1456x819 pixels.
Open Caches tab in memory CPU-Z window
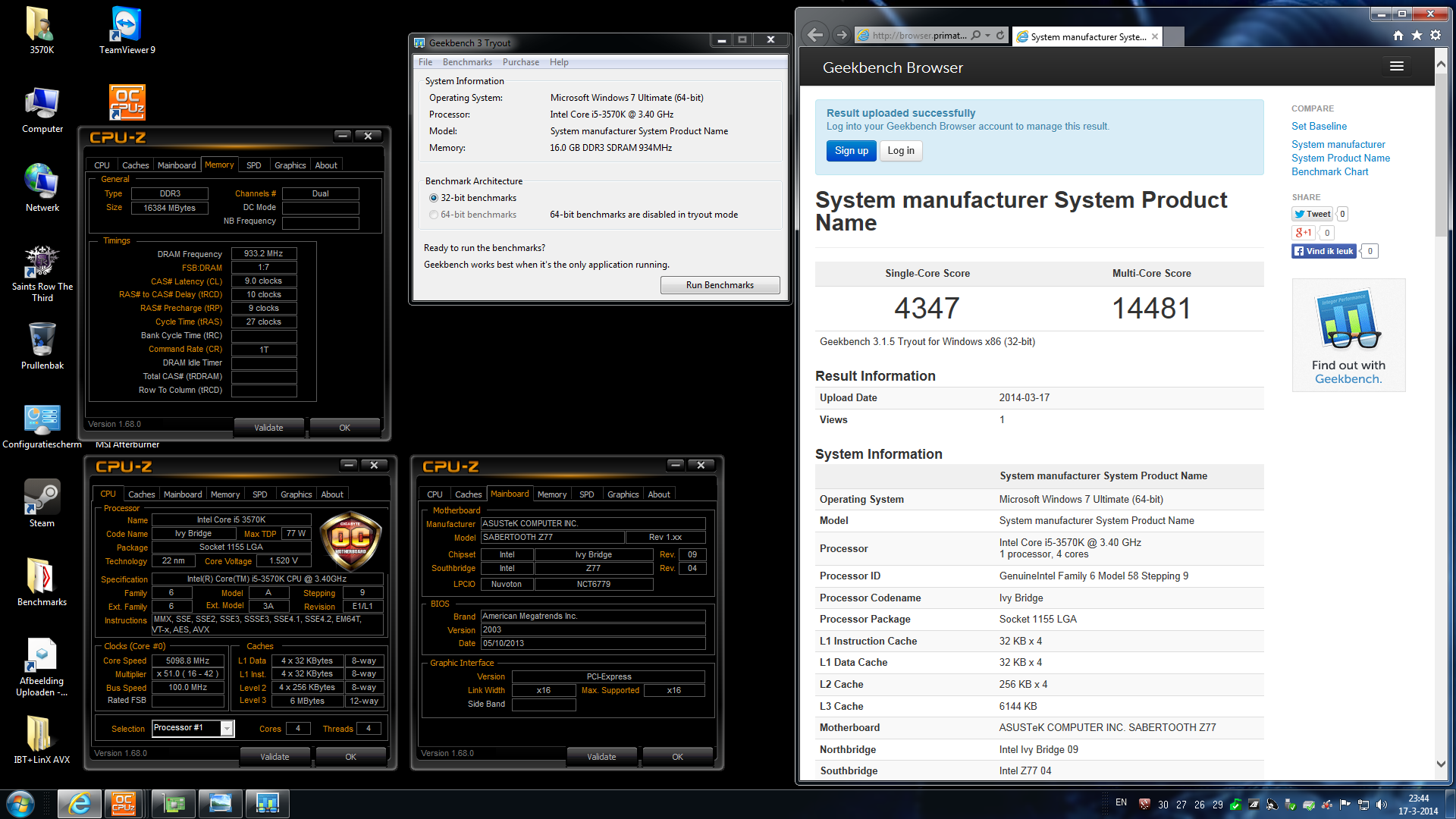136,165
